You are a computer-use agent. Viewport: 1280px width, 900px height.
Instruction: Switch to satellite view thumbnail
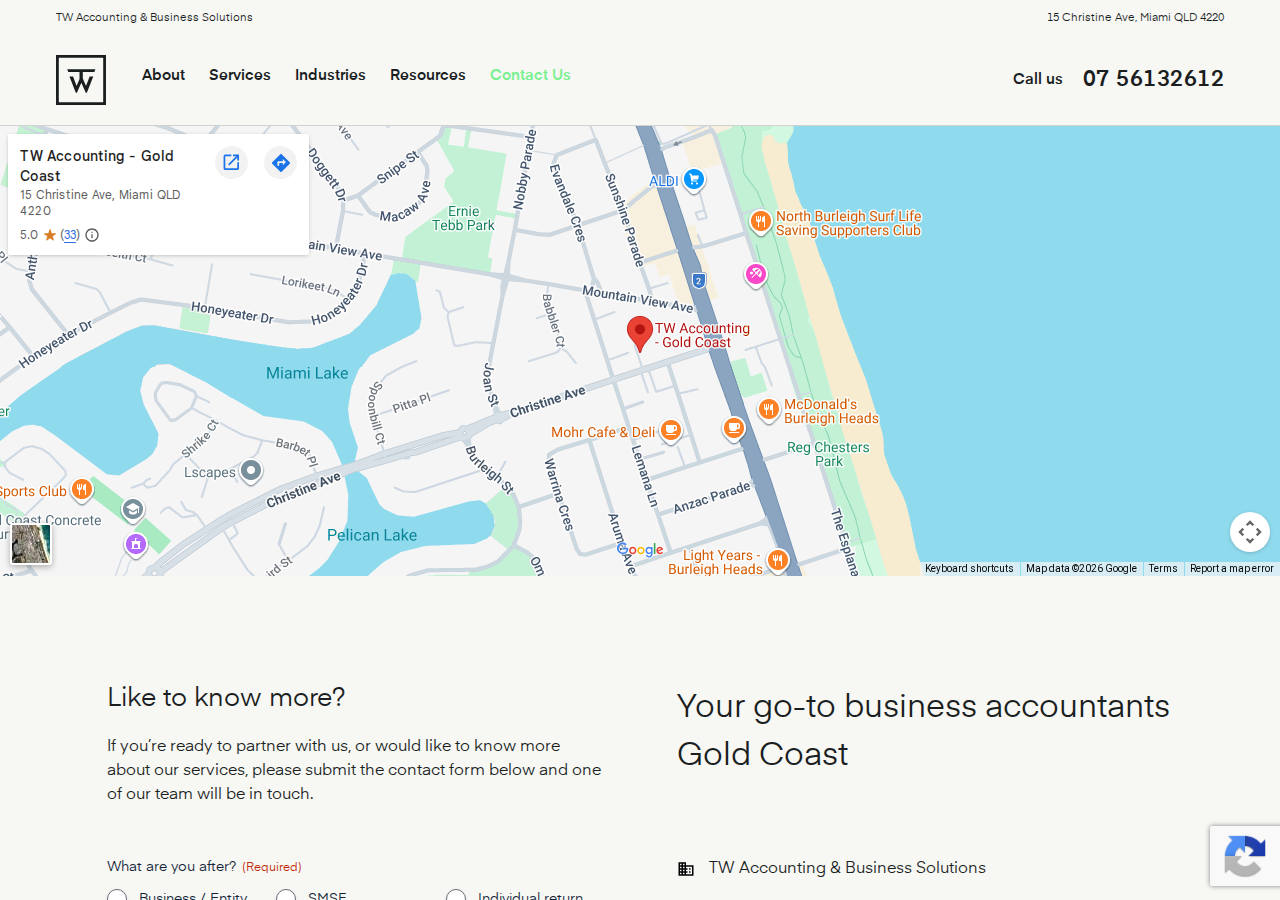click(x=31, y=544)
